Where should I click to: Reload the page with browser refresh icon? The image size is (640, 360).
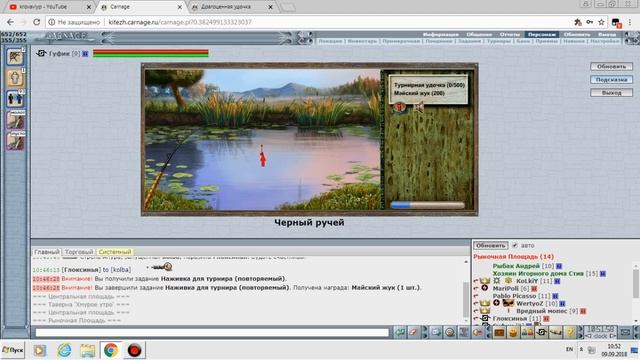point(36,22)
